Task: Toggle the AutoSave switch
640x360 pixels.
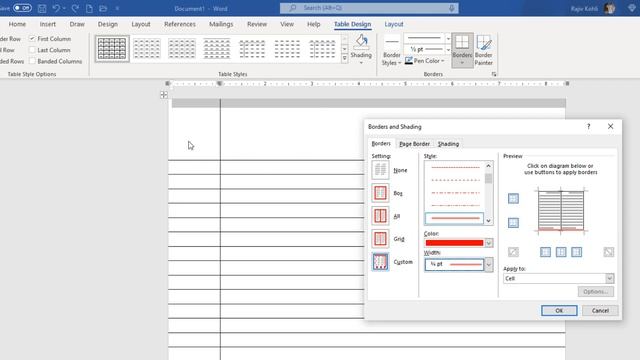Action: click(22, 8)
